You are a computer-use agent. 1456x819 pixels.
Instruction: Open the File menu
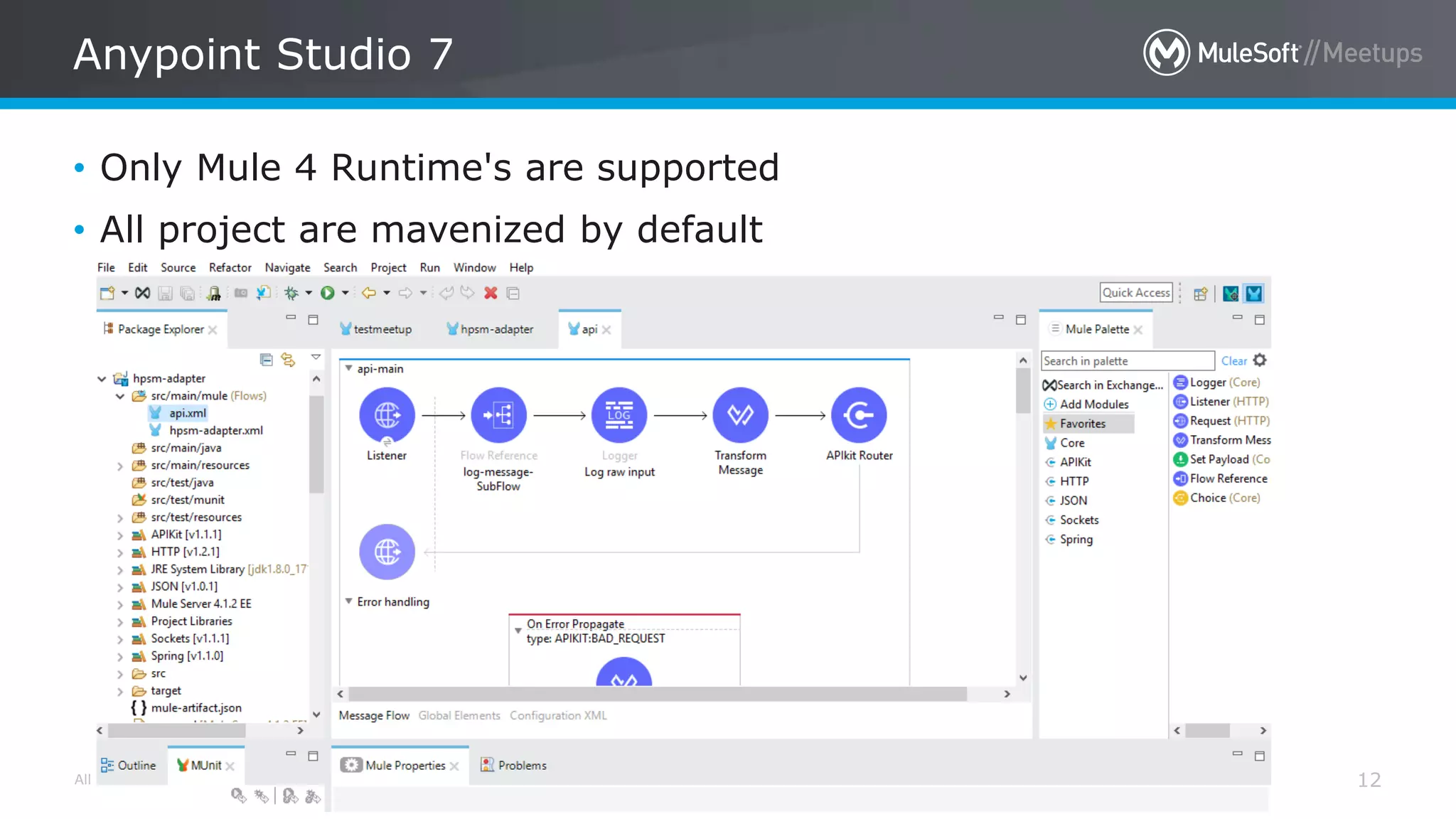106,267
